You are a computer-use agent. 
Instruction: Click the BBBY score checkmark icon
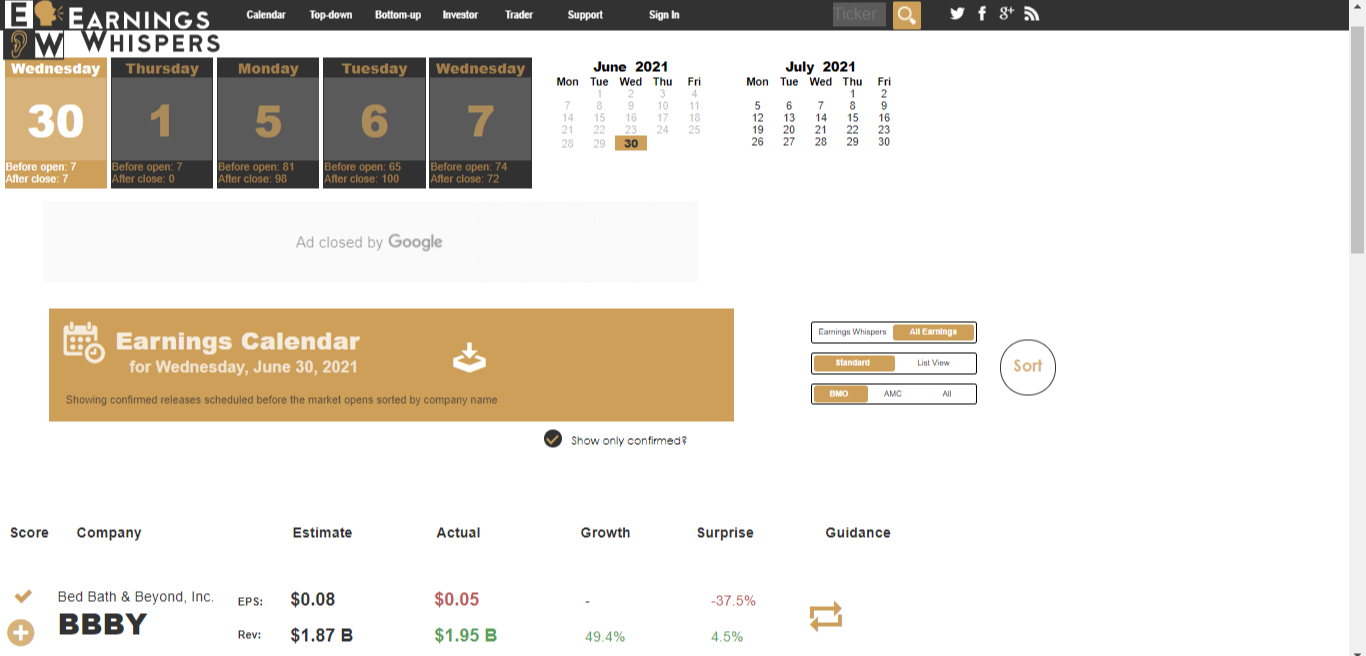23,597
